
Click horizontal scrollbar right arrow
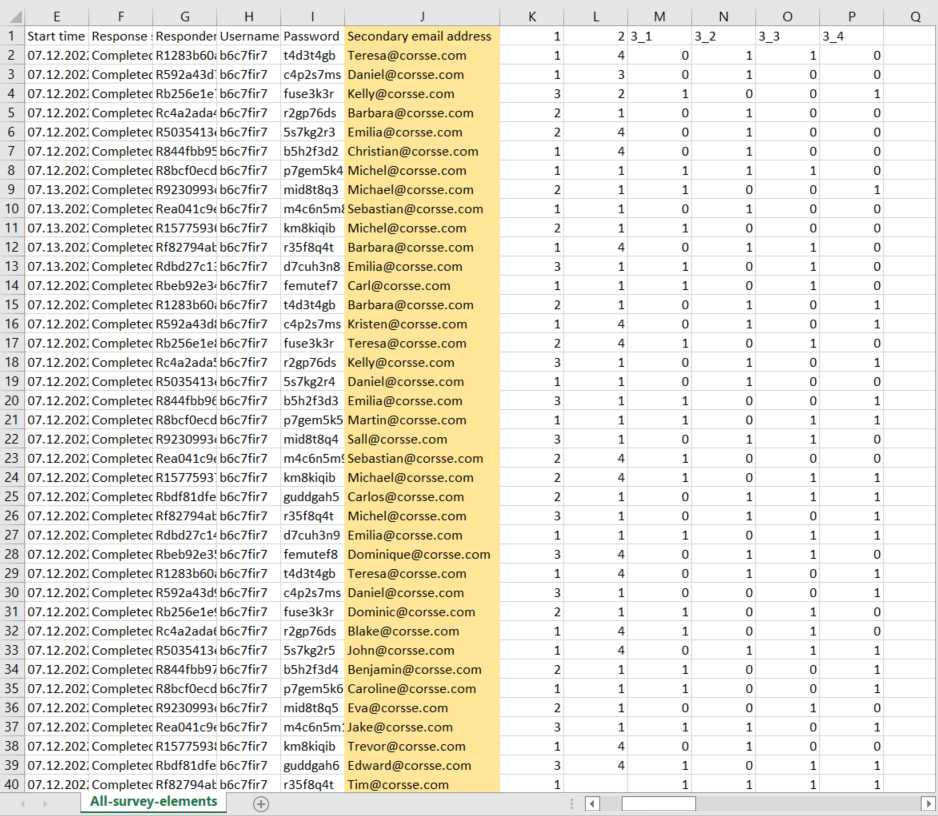(929, 803)
